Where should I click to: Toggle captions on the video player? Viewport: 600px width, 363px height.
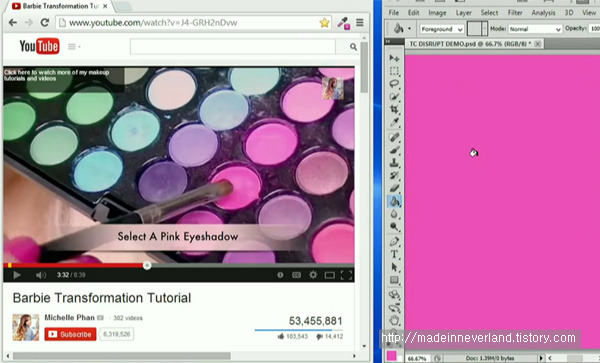(x=297, y=275)
